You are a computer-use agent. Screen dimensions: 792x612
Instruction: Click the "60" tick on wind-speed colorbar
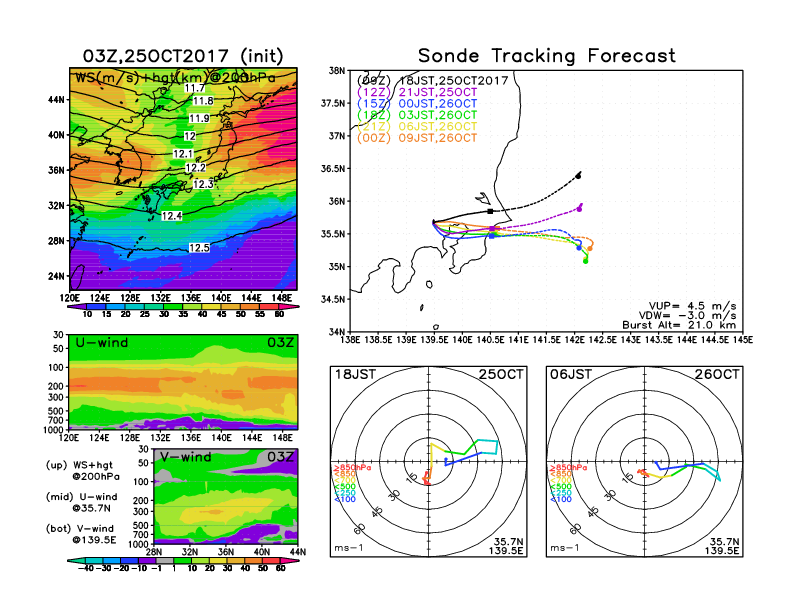click(x=279, y=315)
